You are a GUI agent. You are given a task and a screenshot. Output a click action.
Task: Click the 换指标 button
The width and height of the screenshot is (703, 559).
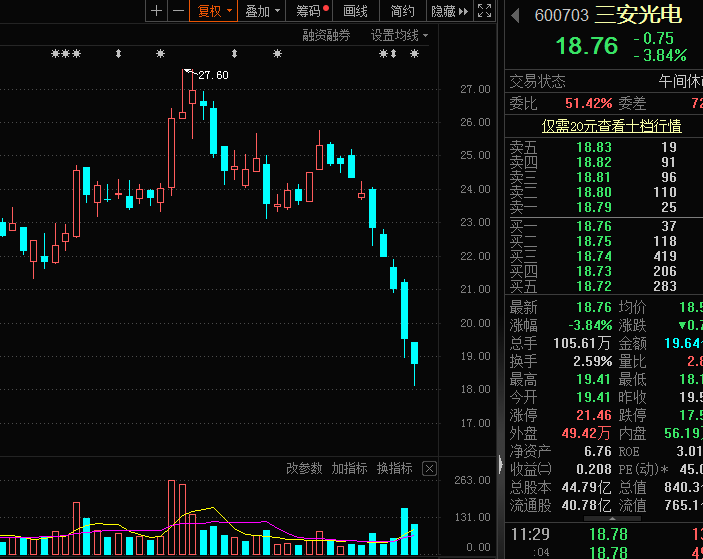(394, 468)
